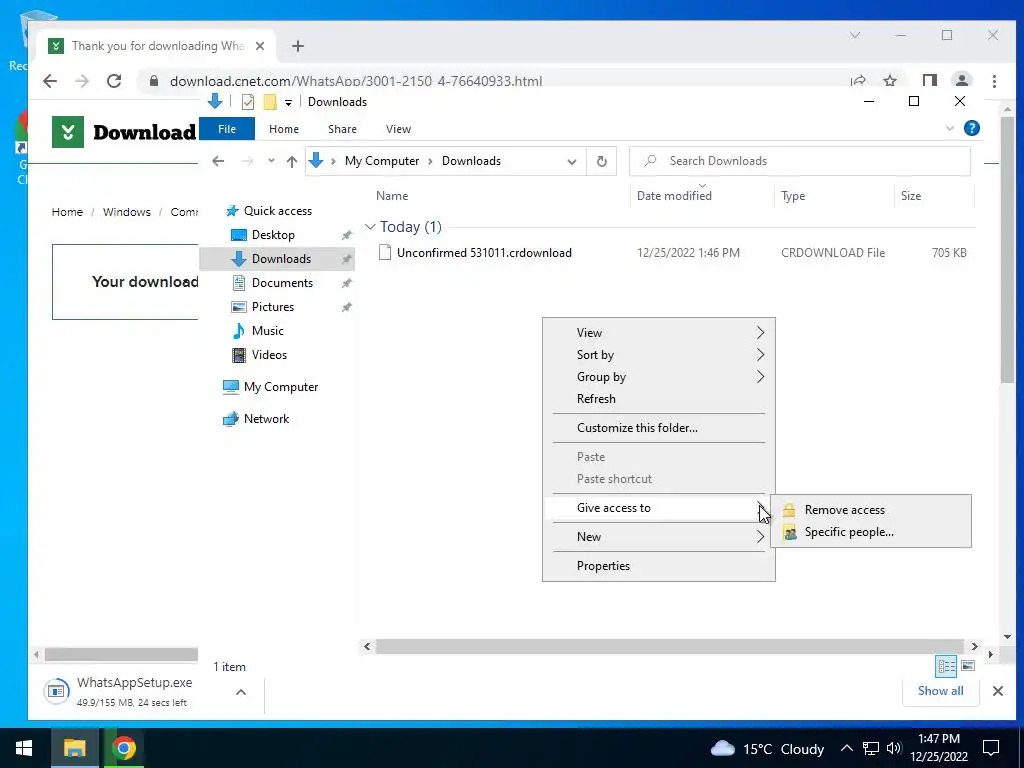Image resolution: width=1024 pixels, height=768 pixels.
Task: Click the pin icon beside Documents
Action: point(346,283)
